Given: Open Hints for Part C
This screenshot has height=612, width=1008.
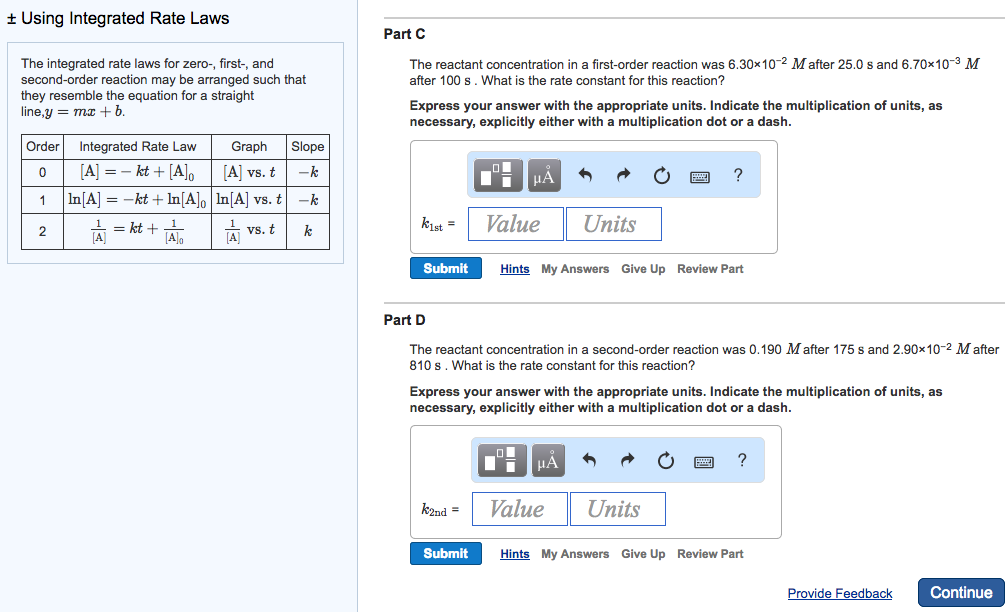Looking at the screenshot, I should point(514,268).
